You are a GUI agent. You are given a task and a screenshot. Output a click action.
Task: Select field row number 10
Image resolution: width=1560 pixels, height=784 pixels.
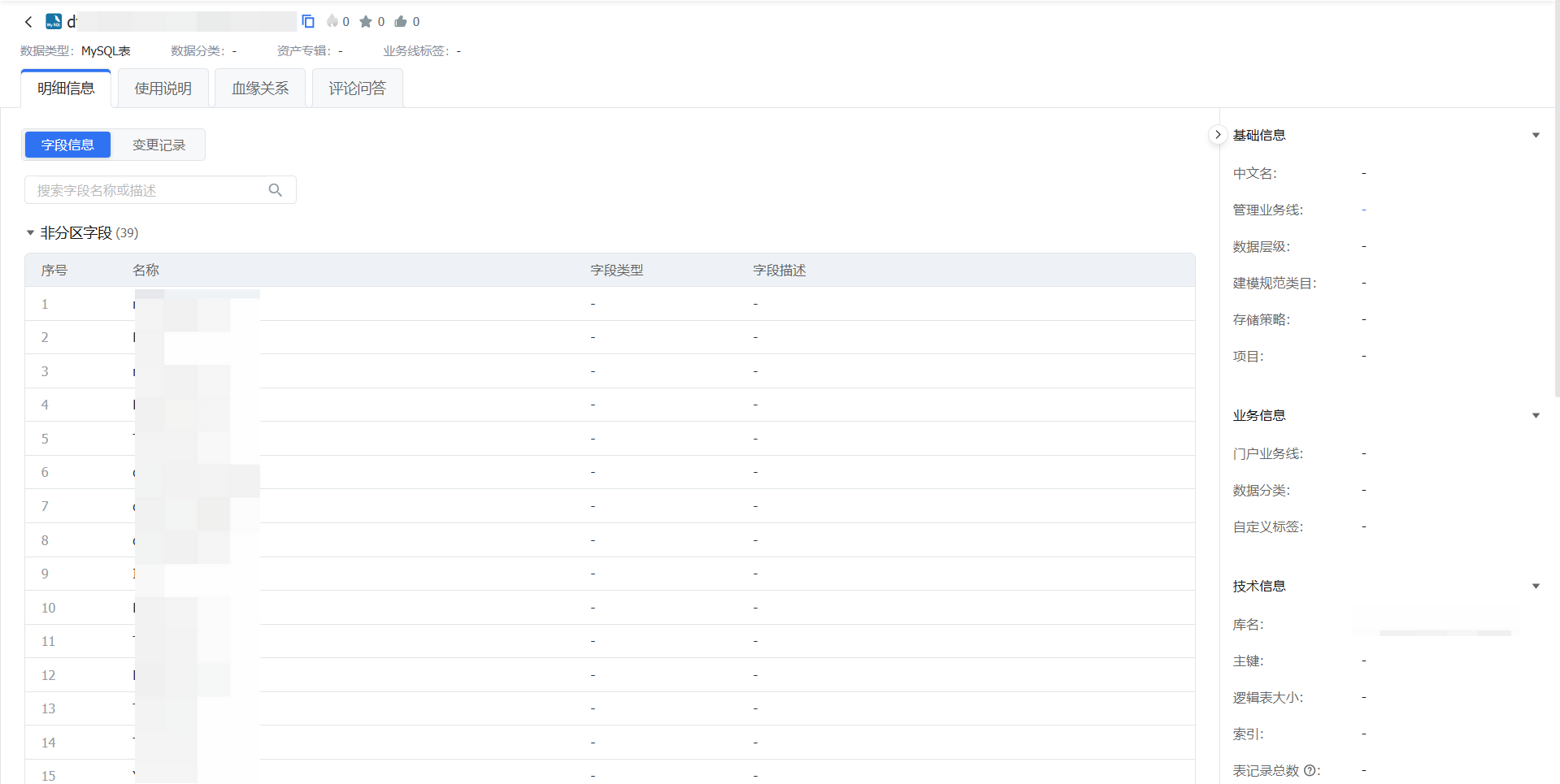pos(610,608)
